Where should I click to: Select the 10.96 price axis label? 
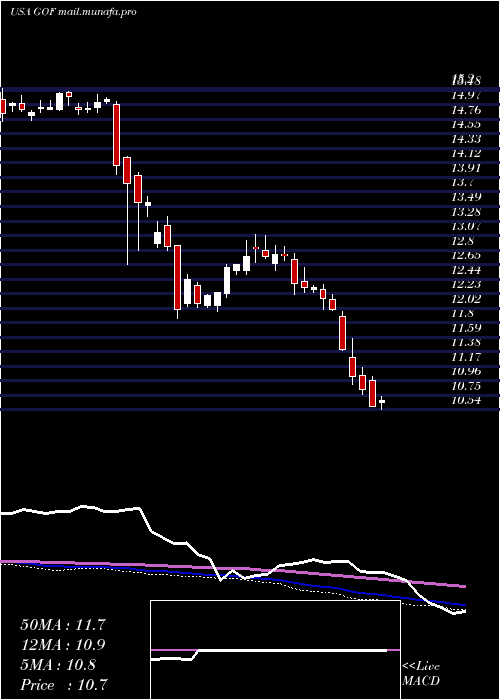click(x=466, y=371)
